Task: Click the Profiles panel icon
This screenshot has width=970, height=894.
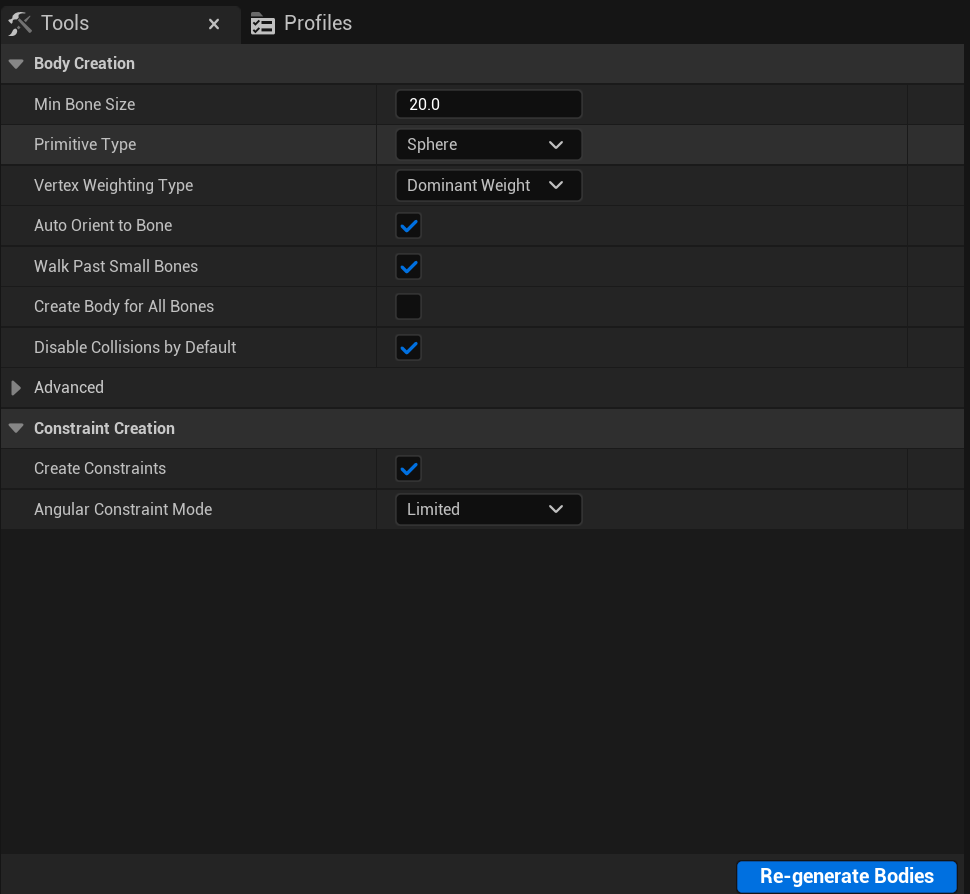Action: (262, 22)
